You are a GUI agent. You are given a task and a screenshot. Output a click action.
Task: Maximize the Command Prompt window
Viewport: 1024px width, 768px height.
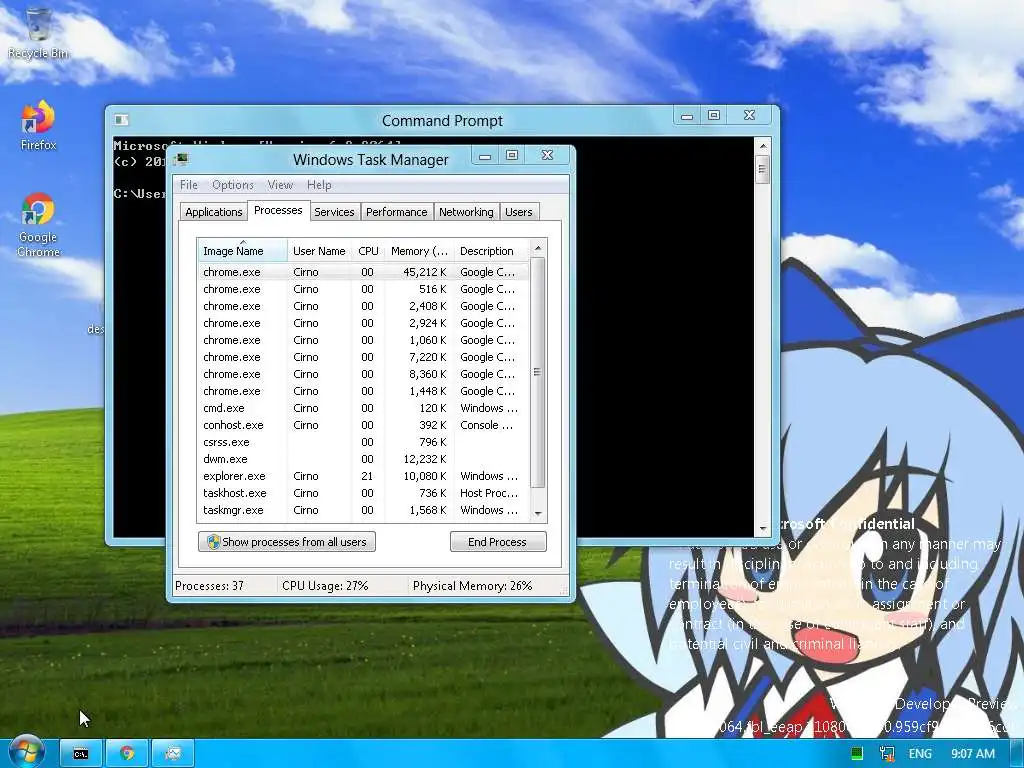(714, 116)
